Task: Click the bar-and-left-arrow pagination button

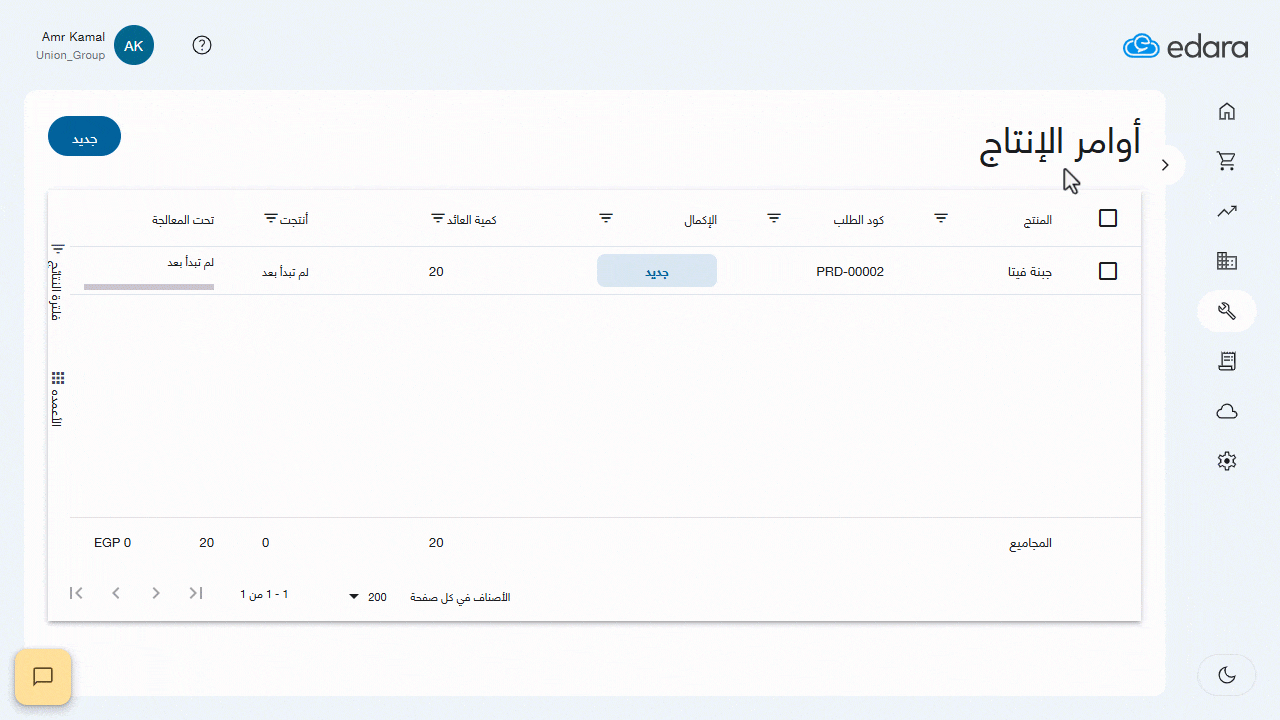Action: (x=76, y=593)
